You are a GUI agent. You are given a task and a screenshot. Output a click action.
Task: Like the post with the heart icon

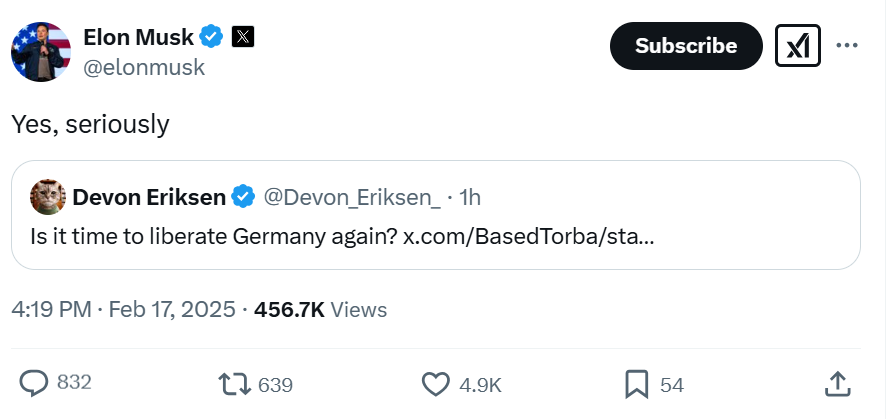pyautogui.click(x=435, y=383)
